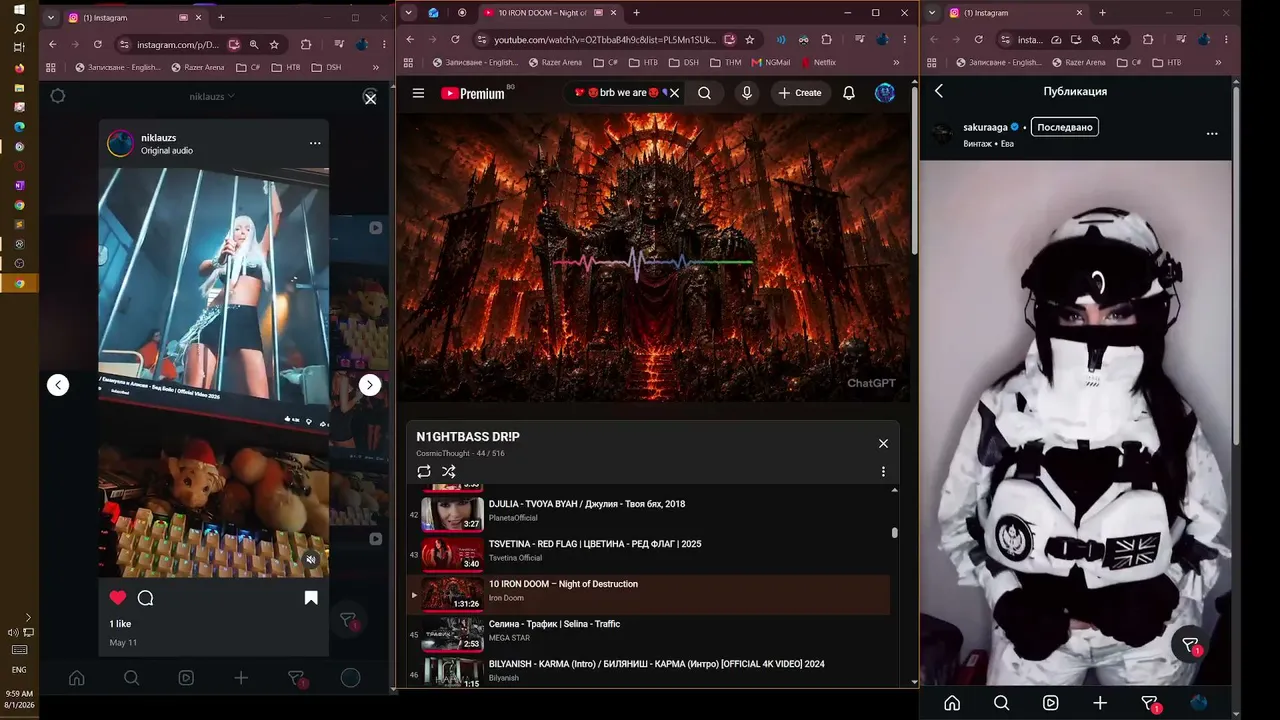The width and height of the screenshot is (1280, 720).
Task: Toggle loop for the N1GHTBASS DR!P playlist
Action: [424, 472]
